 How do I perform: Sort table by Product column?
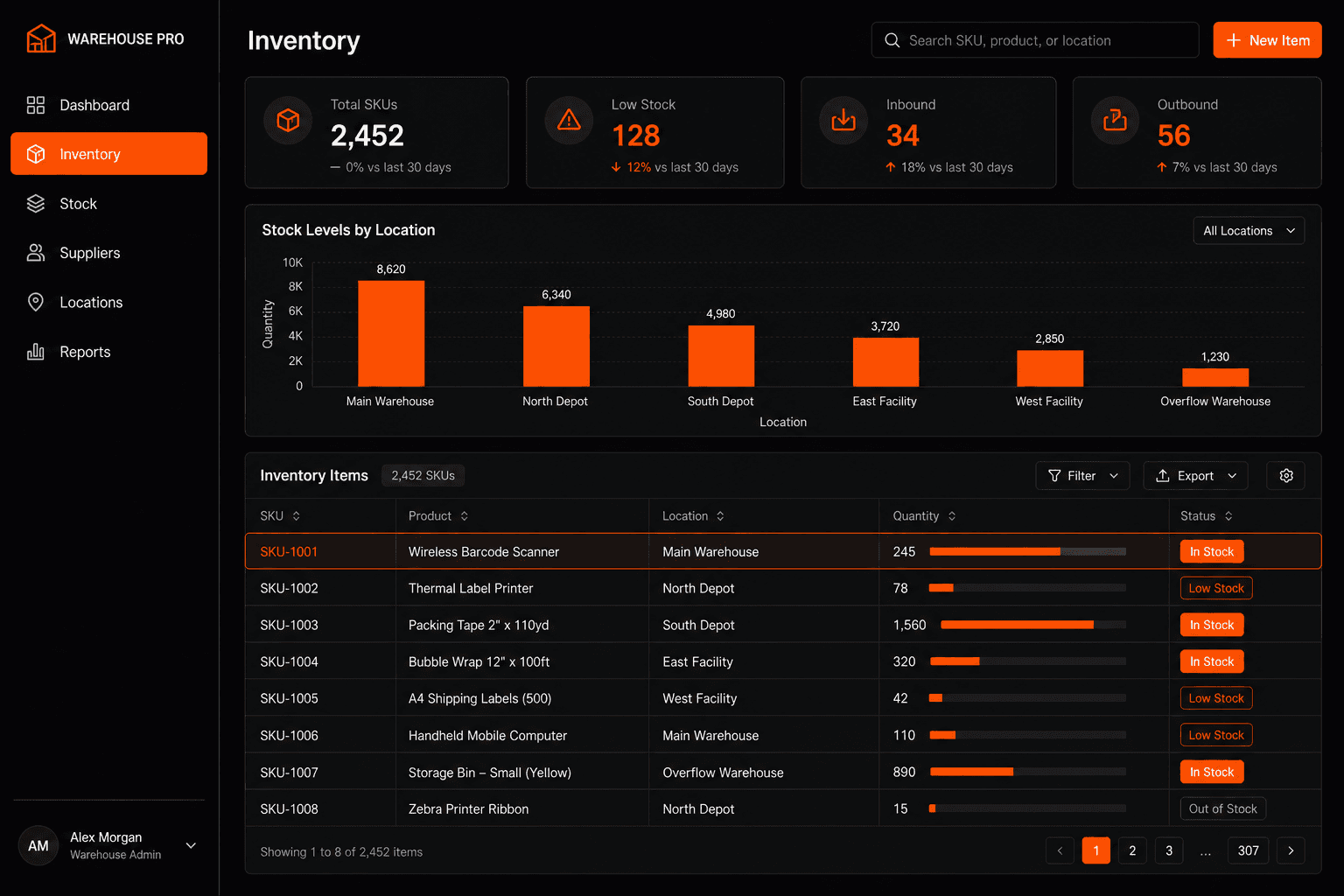point(438,516)
